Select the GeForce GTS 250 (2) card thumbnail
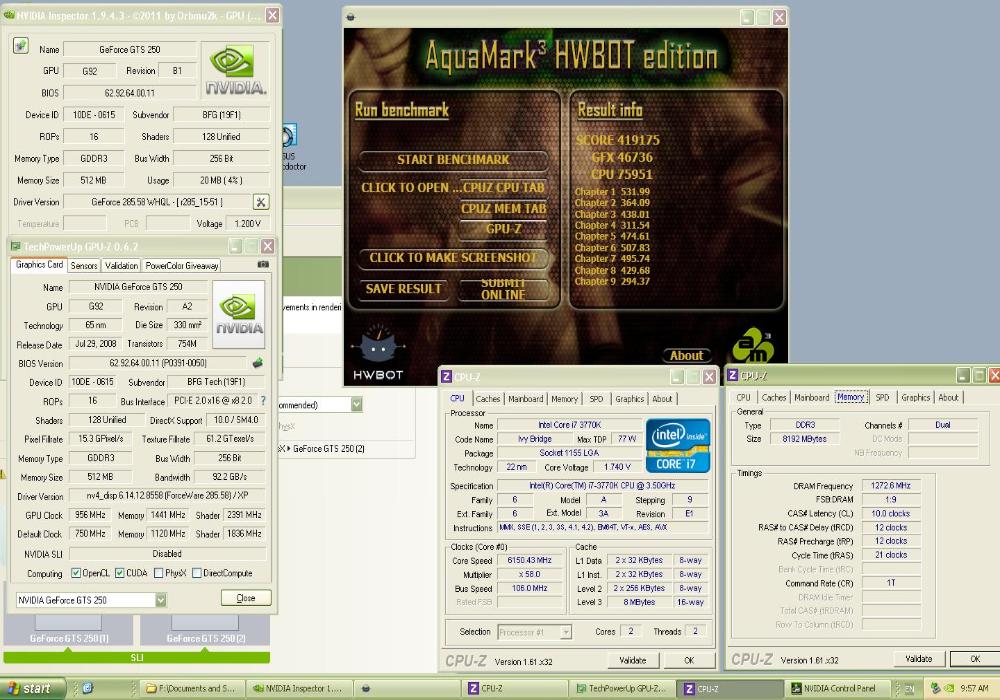Viewport: 1000px width, 700px height. pyautogui.click(x=205, y=631)
